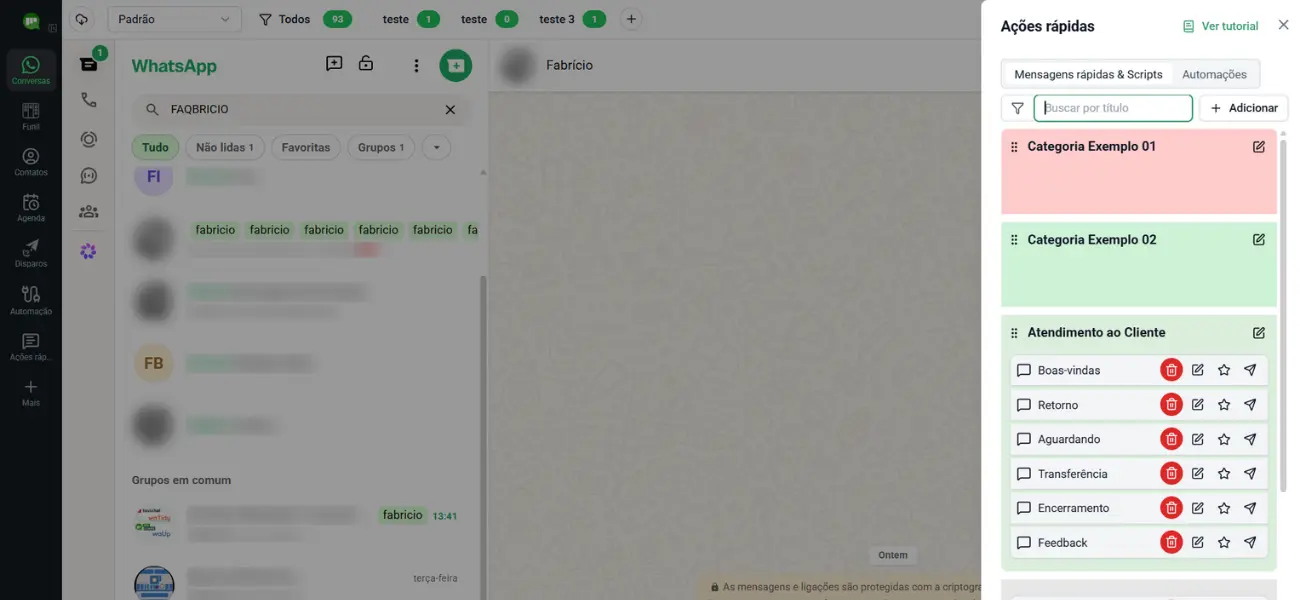Open Conversas in left sidebar
The height and width of the screenshot is (600, 1300).
click(31, 70)
